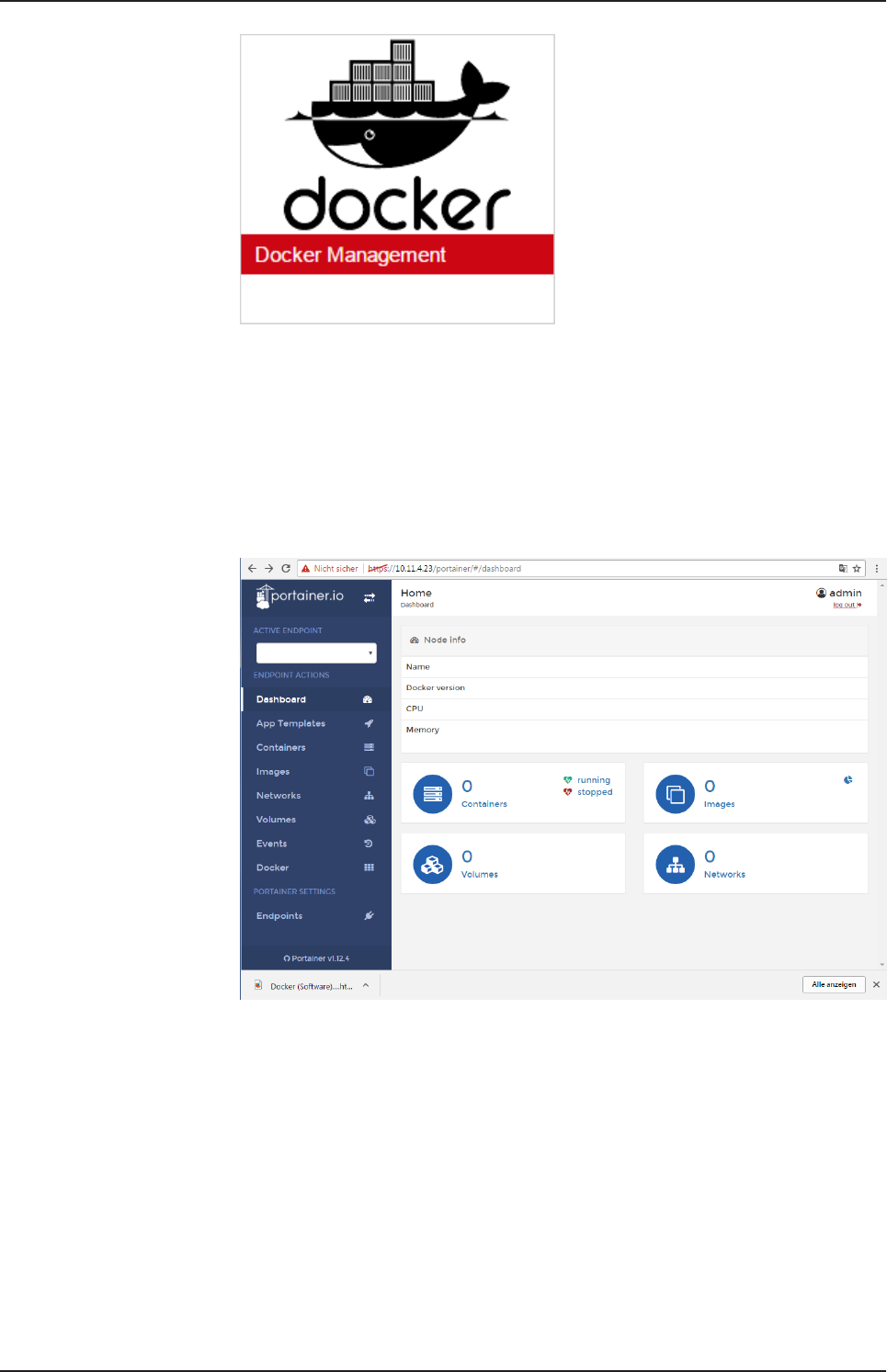Screen dimensions: 887x1372
Task: Click the Volumes label in the widget
Action: pyautogui.click(x=480, y=875)
